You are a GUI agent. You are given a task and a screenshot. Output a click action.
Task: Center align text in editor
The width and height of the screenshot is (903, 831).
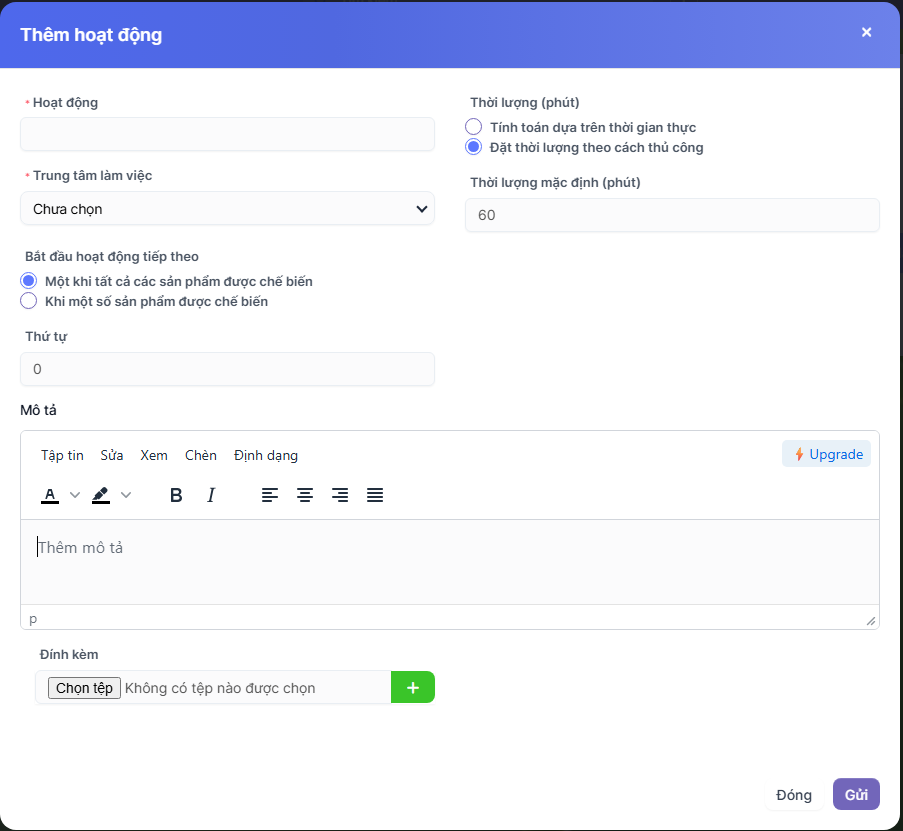pyautogui.click(x=305, y=495)
